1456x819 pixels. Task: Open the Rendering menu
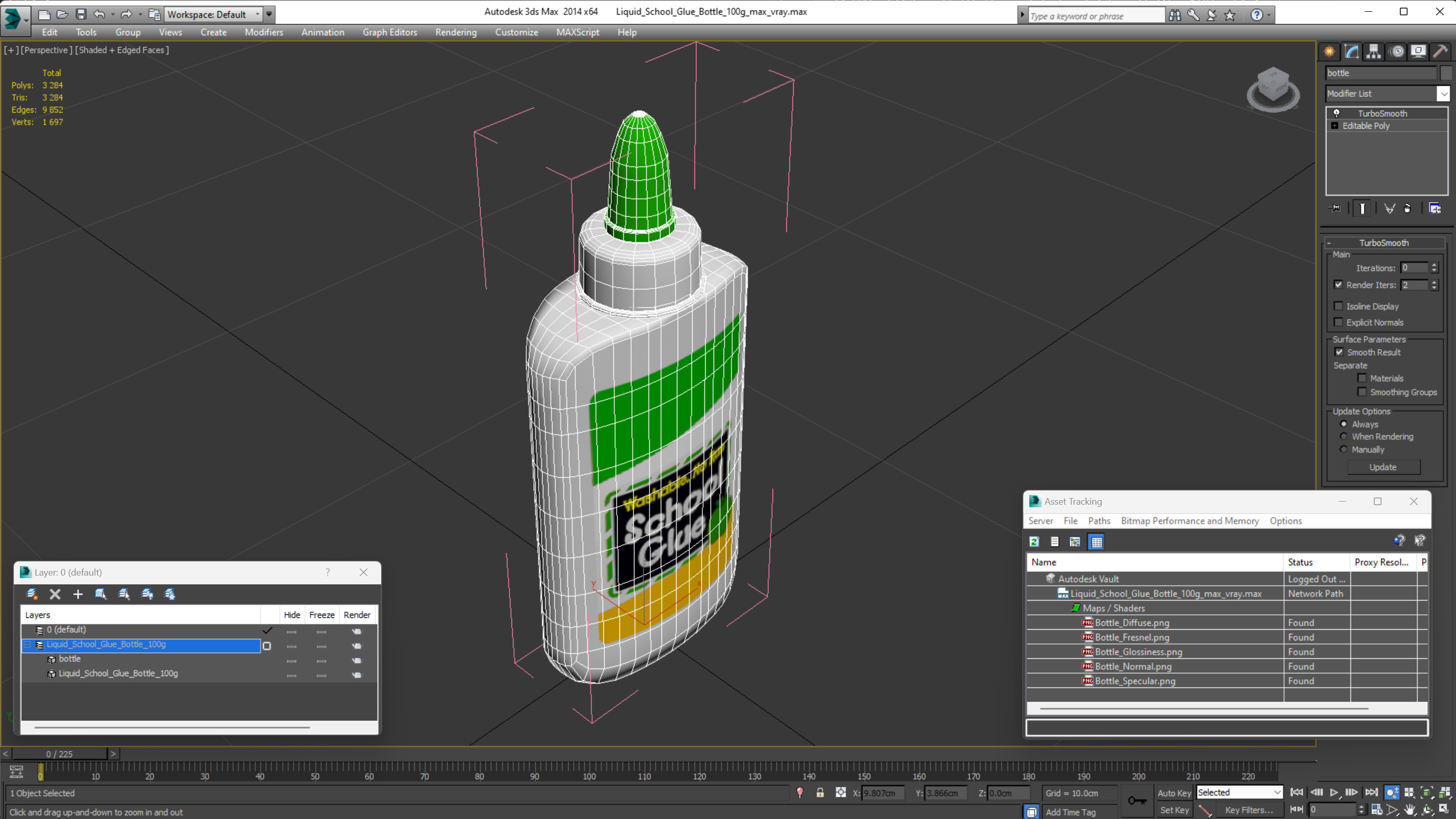pos(455,32)
